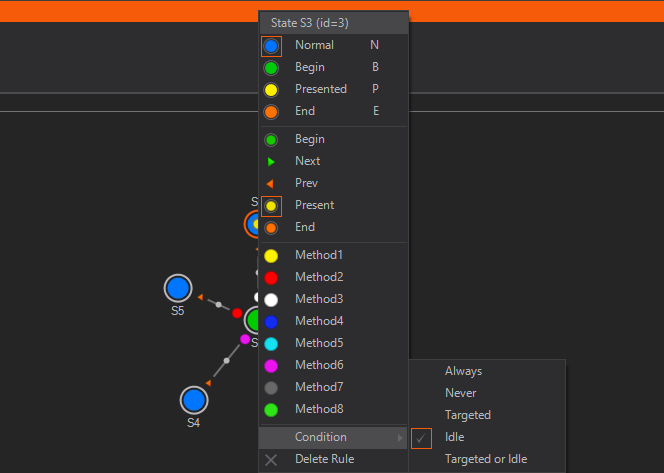The width and height of the screenshot is (664, 473).
Task: Select Targeted or Idle condition
Action: pos(485,459)
